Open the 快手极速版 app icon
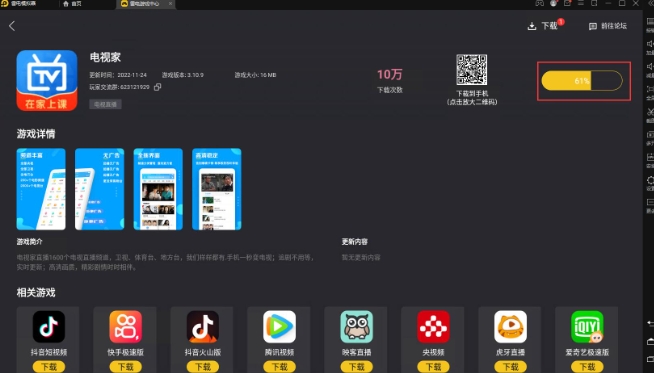The image size is (654, 373). pyautogui.click(x=126, y=327)
